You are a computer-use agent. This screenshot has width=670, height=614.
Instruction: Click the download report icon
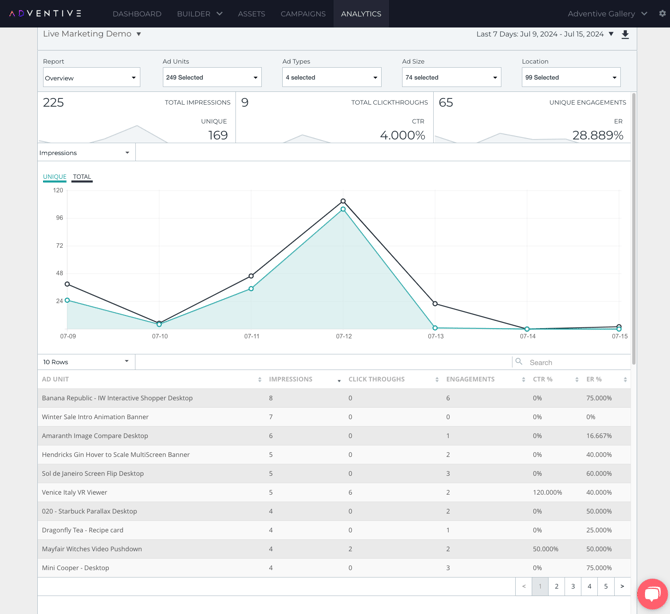(625, 35)
